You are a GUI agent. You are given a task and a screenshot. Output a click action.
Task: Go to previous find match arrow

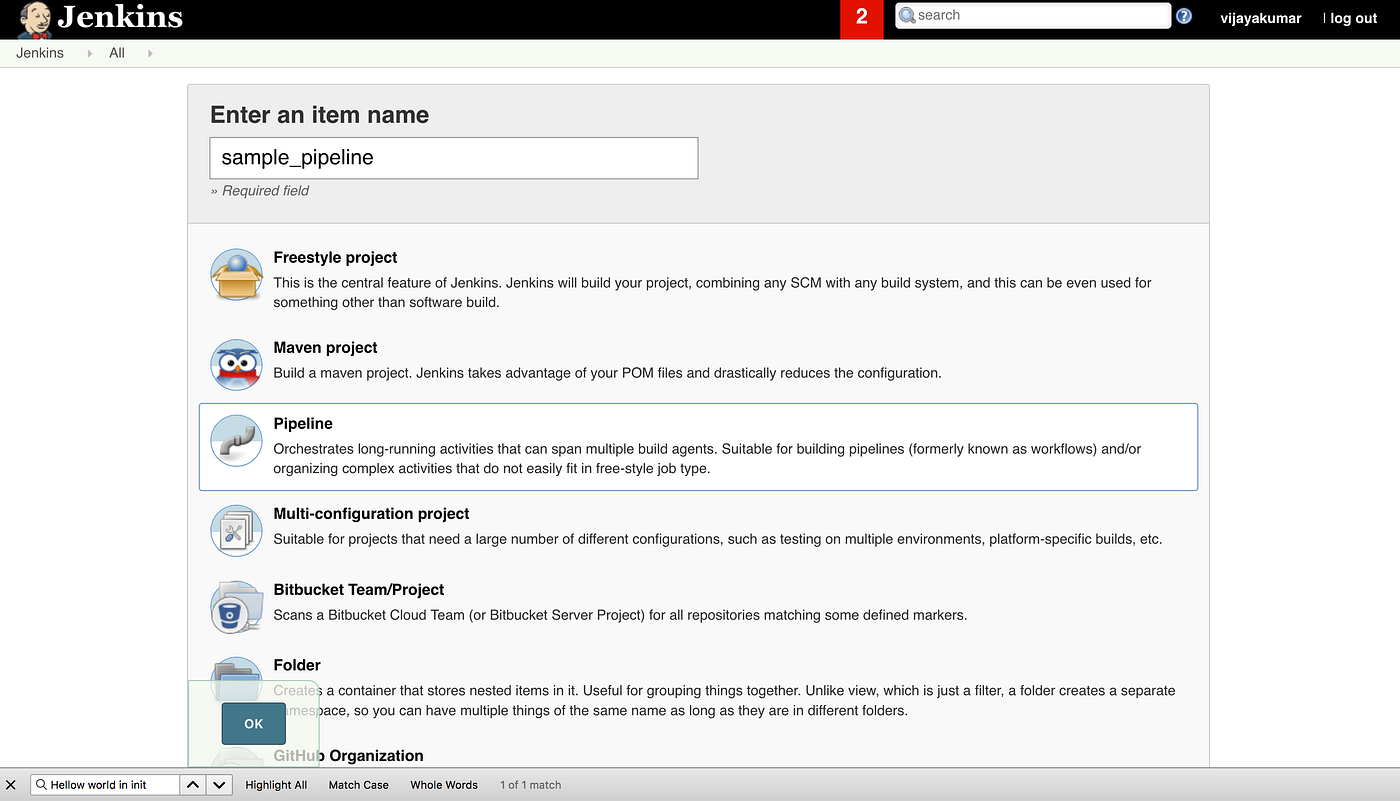194,785
